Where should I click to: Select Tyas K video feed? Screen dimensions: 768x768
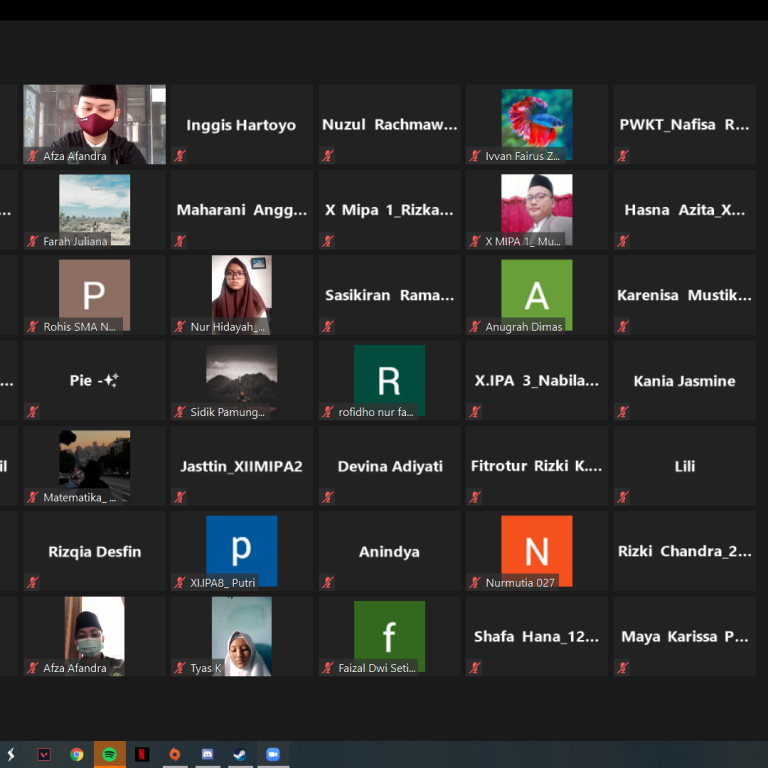coord(241,636)
